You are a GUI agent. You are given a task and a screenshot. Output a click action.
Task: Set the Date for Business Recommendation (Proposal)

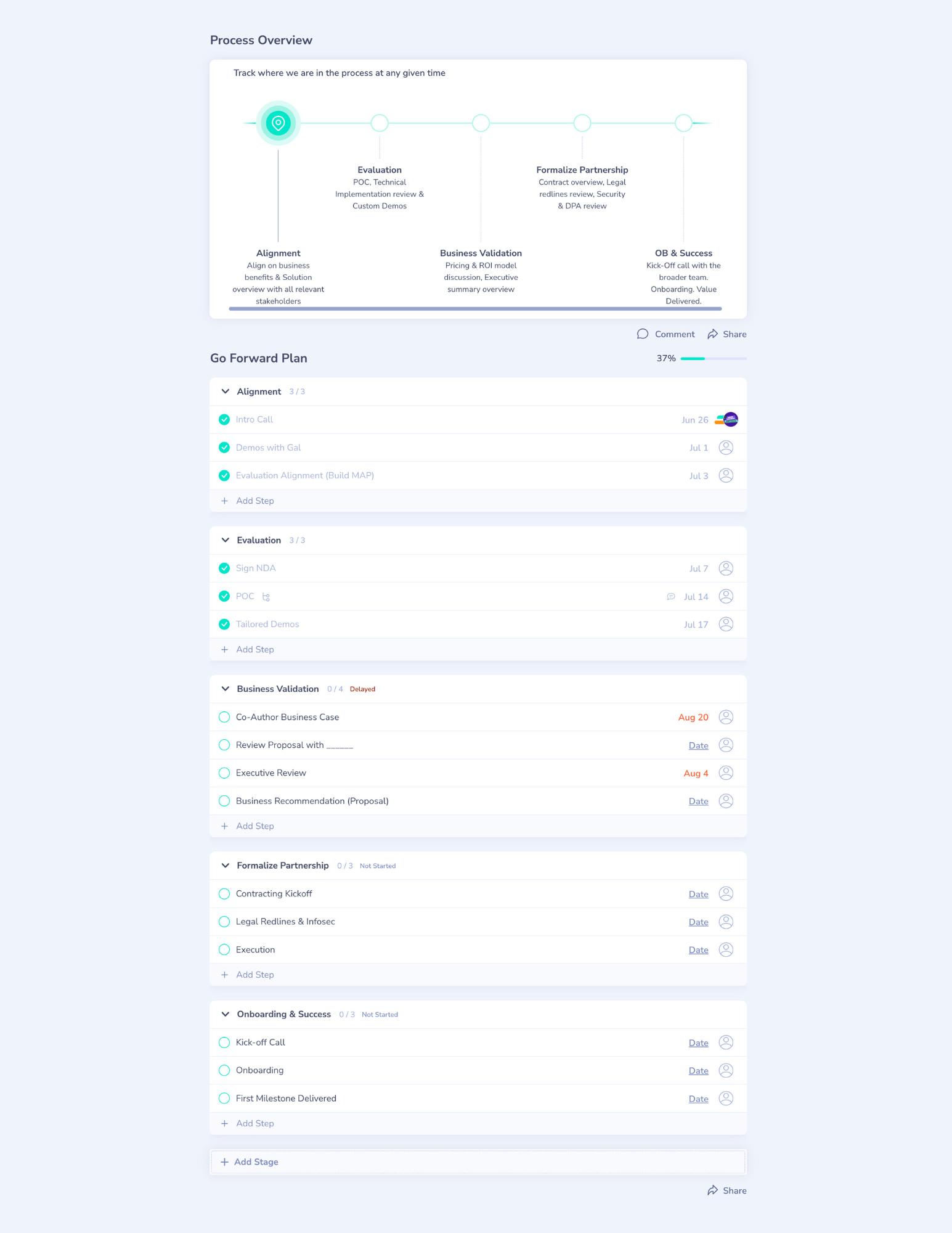tap(699, 801)
